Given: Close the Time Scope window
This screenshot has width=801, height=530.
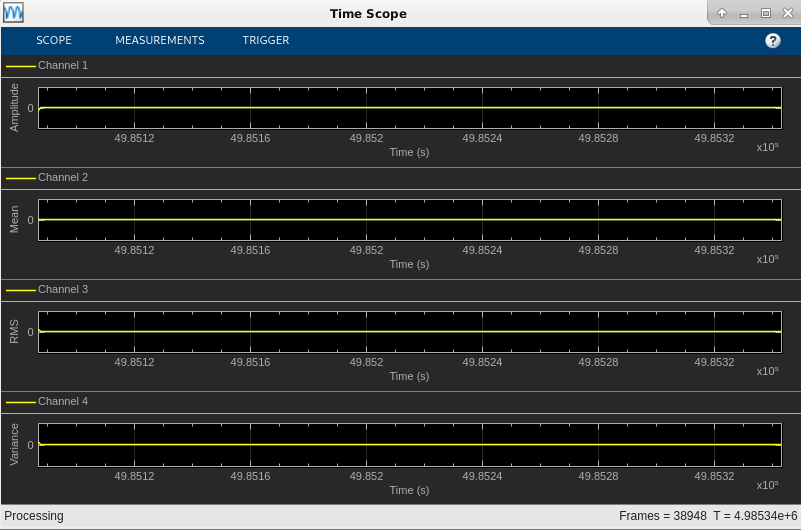Looking at the screenshot, I should [788, 13].
